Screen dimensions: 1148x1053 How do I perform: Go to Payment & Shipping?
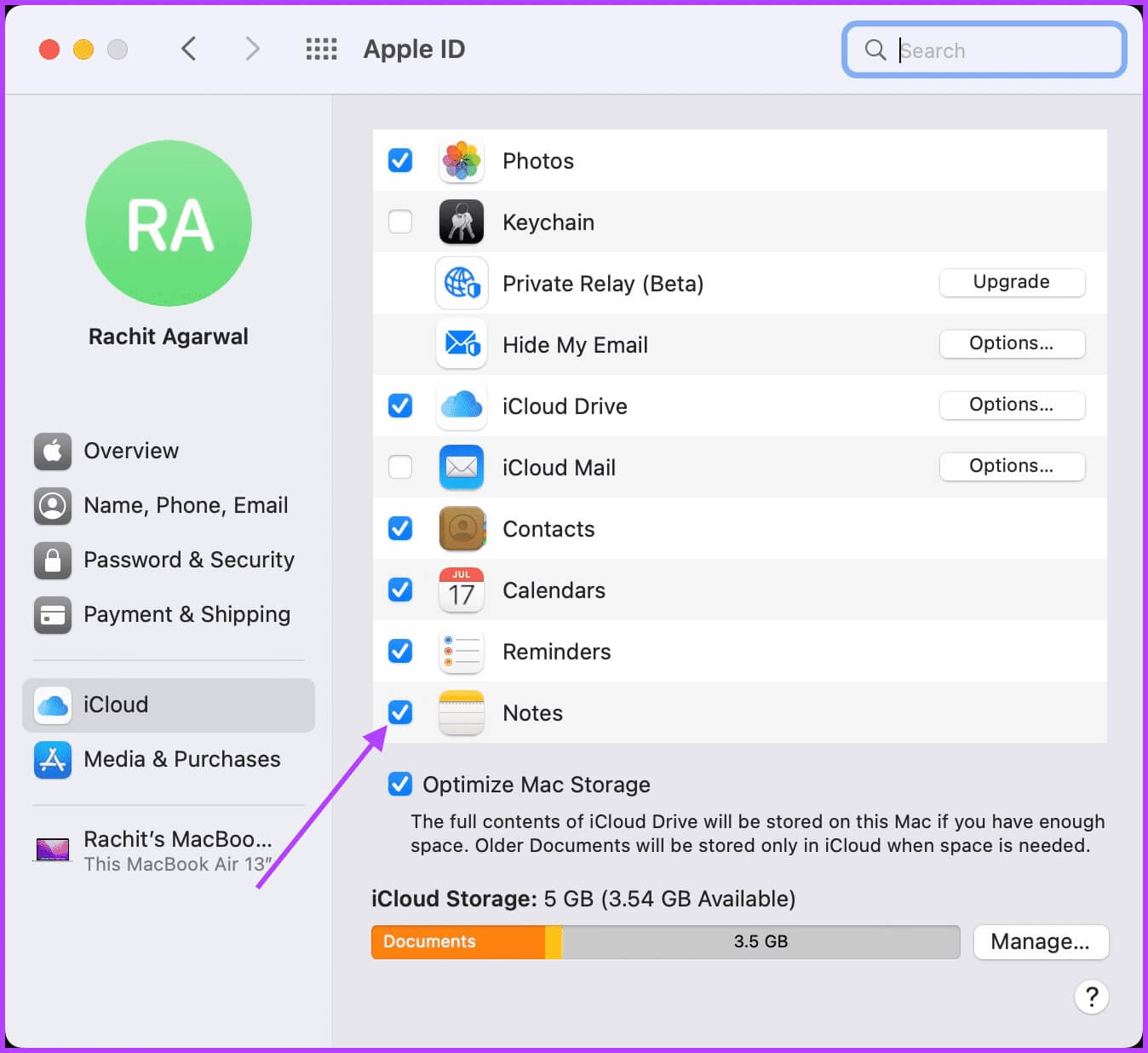click(169, 614)
